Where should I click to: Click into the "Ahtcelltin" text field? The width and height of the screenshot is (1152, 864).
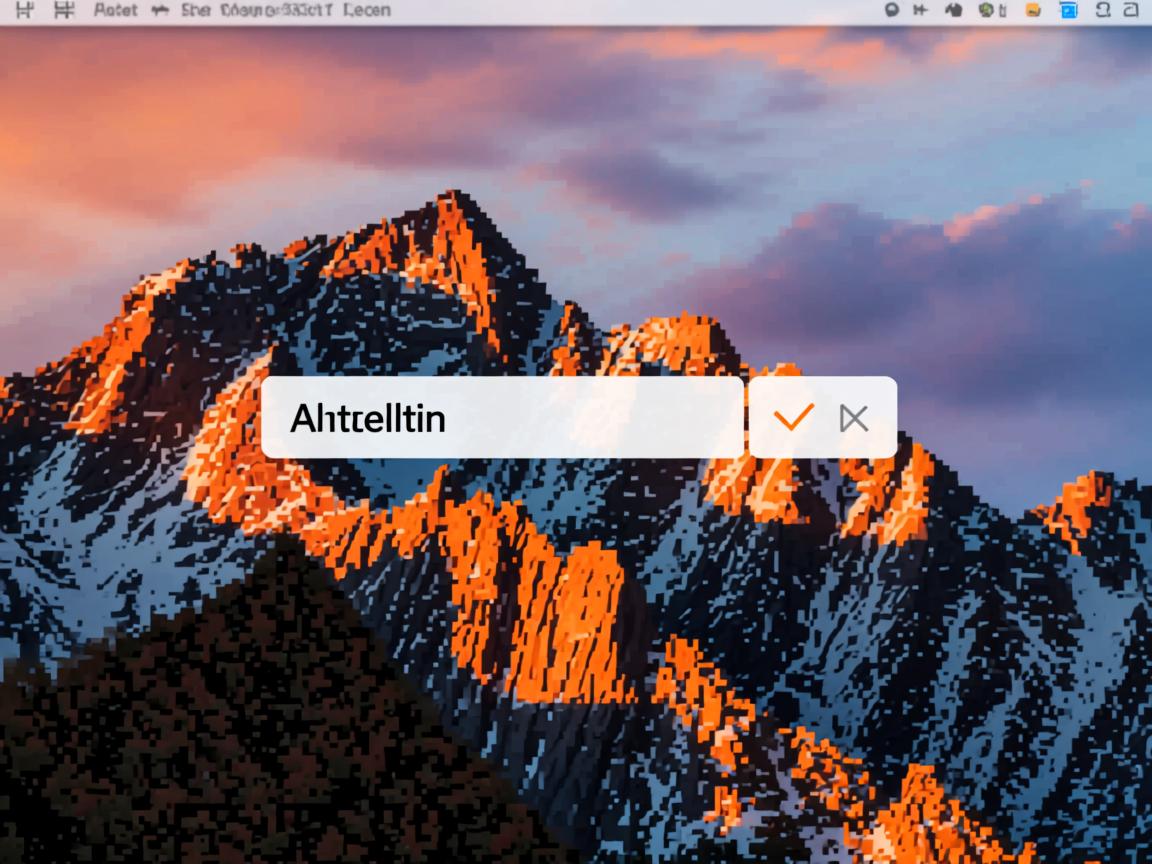(x=500, y=418)
